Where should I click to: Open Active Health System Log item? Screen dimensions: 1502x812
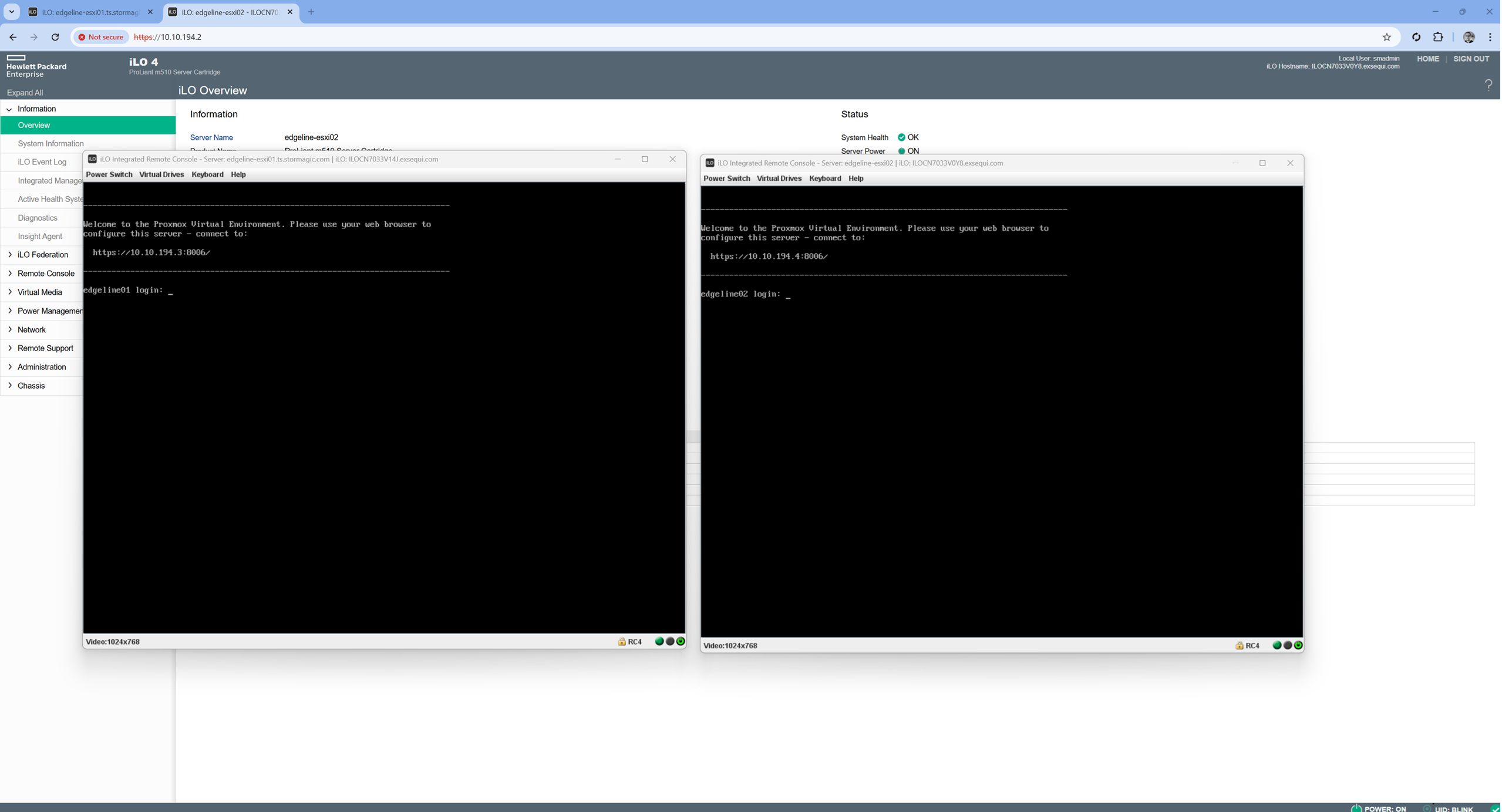pyautogui.click(x=50, y=199)
